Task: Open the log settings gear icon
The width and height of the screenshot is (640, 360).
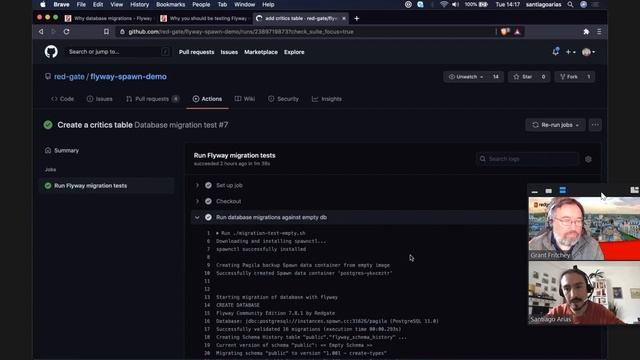Action: [x=588, y=159]
